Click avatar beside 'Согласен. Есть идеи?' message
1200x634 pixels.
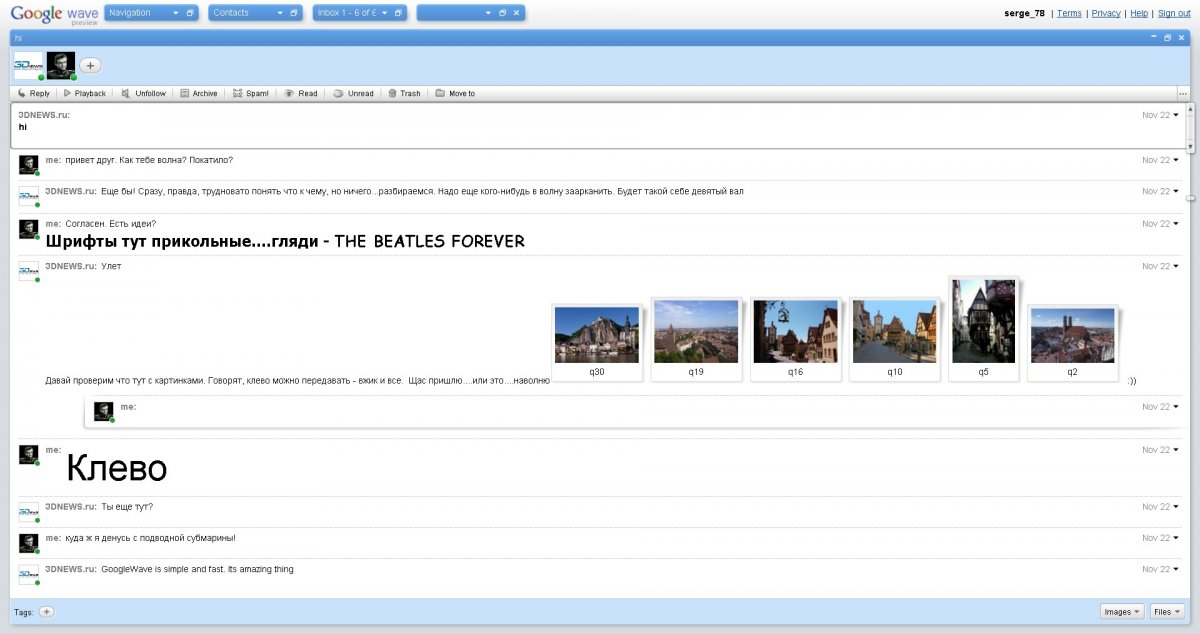tap(29, 229)
